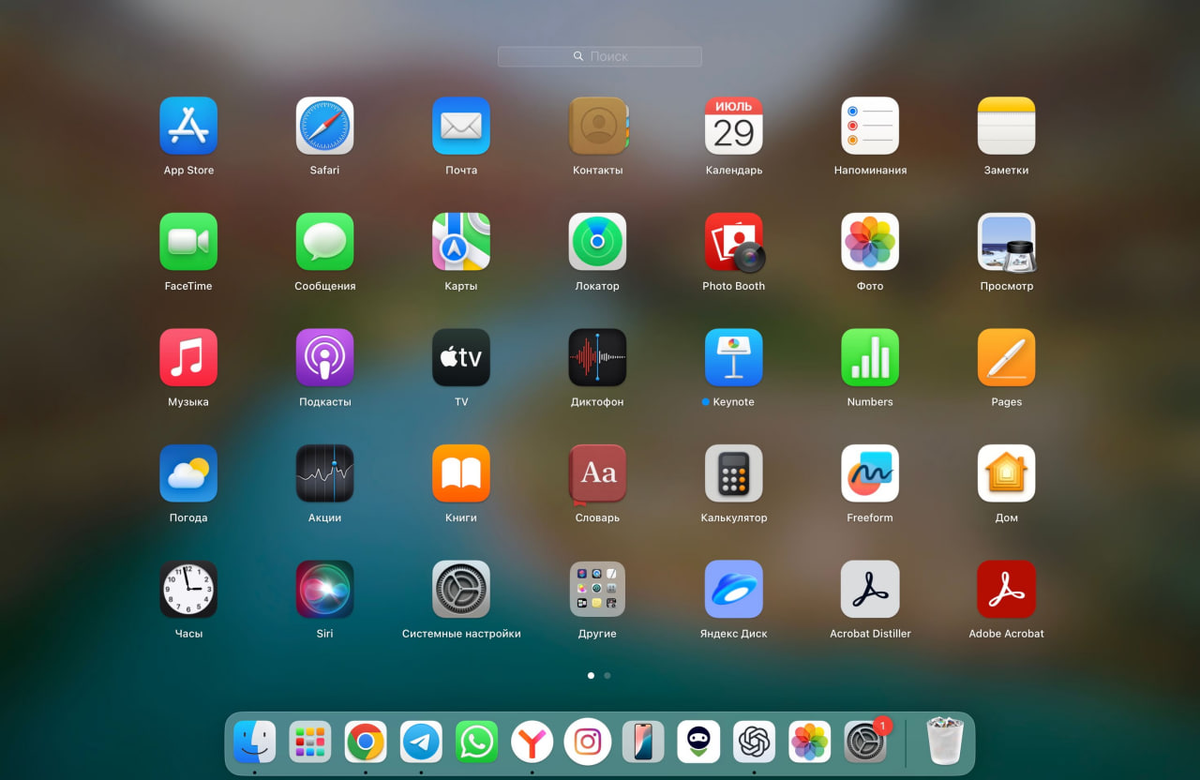Open the Акции stocks app
Image resolution: width=1200 pixels, height=780 pixels.
(x=325, y=474)
